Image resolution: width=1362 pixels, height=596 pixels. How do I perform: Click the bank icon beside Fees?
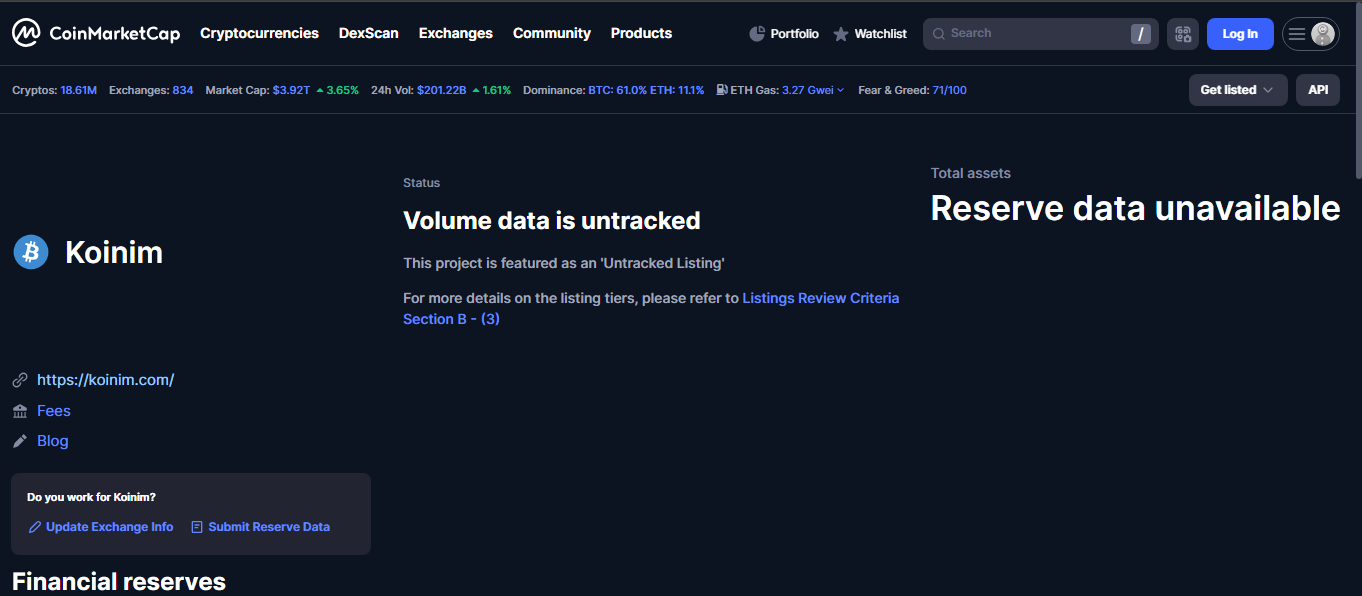(x=20, y=411)
